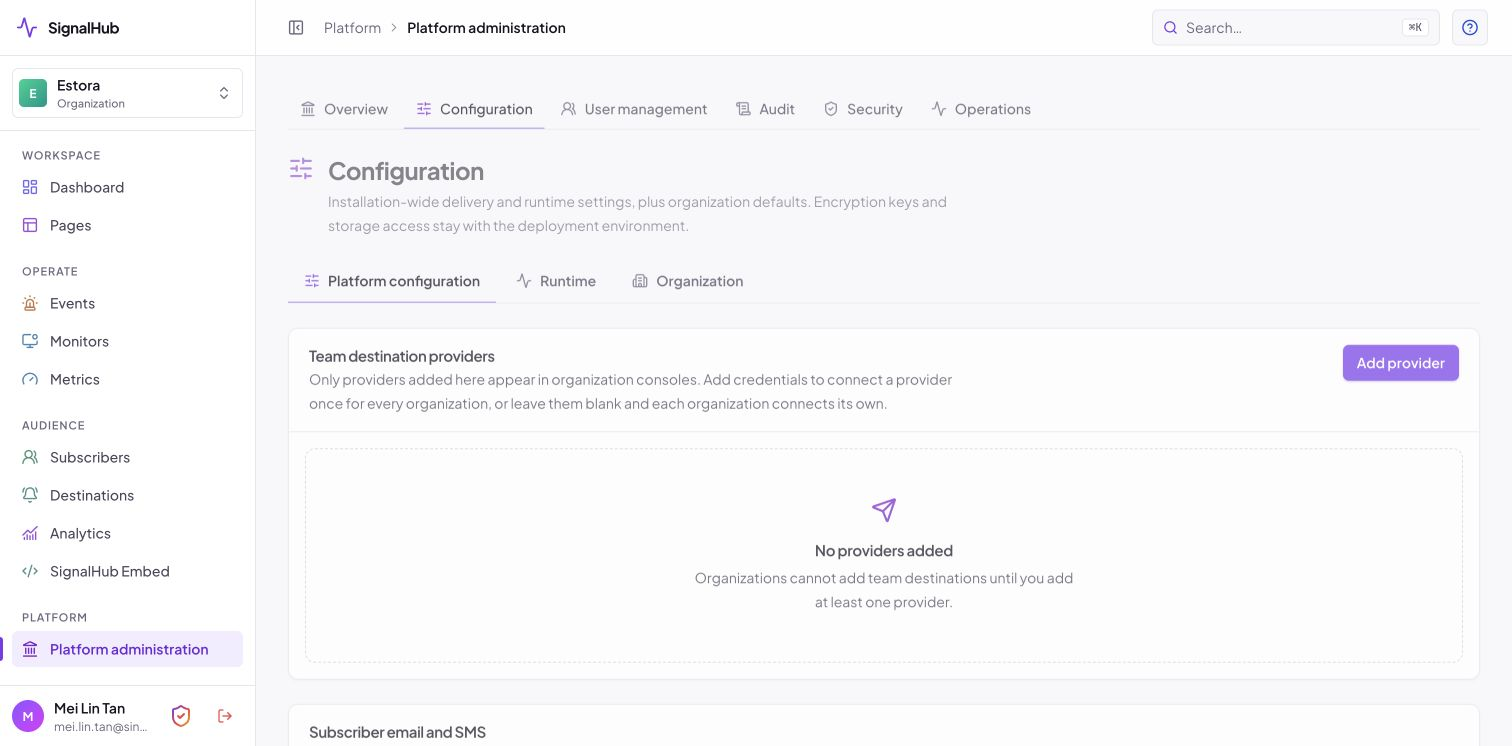Click the Mei Lin Tan user name

click(x=90, y=708)
